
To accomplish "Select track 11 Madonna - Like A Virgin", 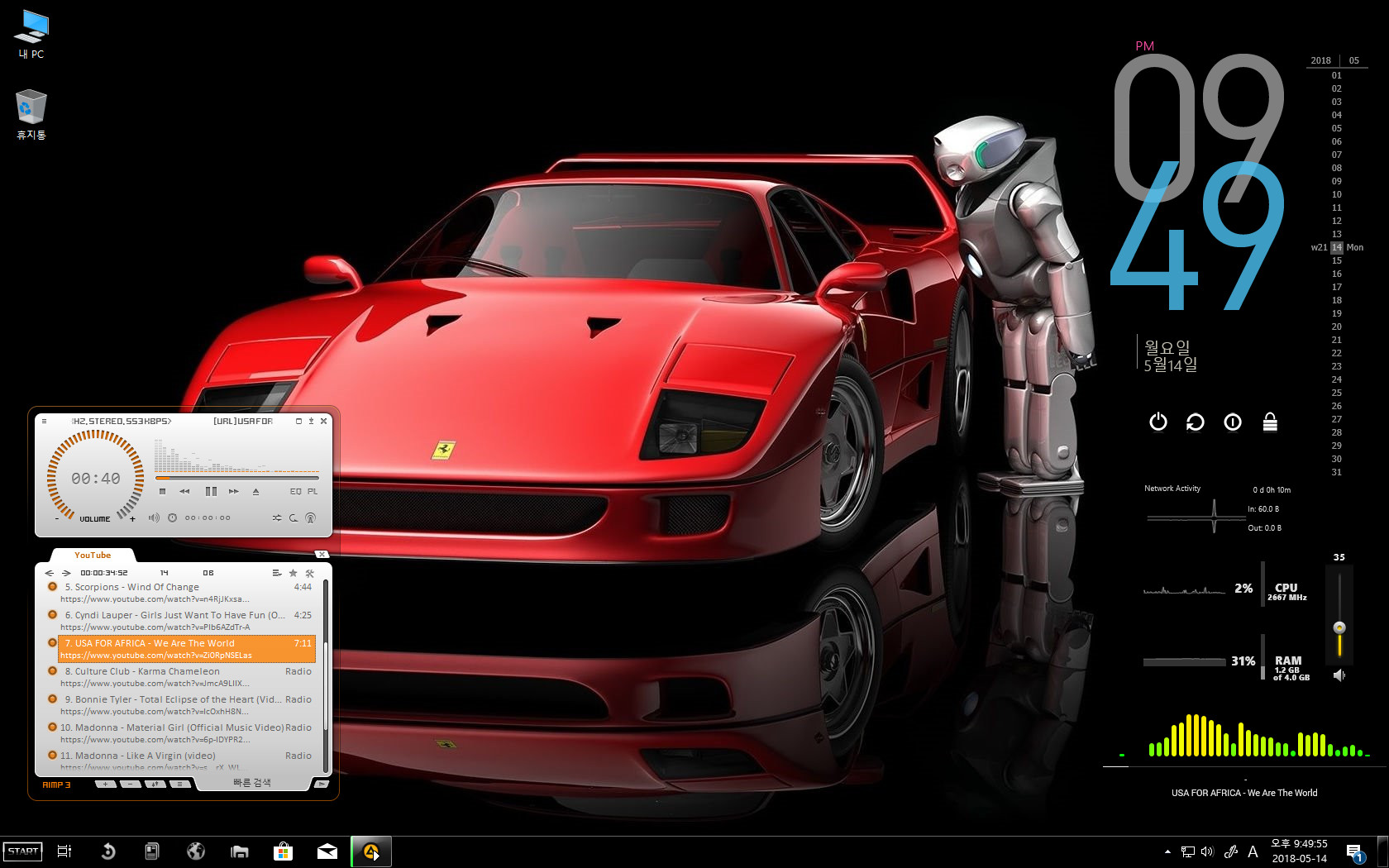I will point(187,761).
